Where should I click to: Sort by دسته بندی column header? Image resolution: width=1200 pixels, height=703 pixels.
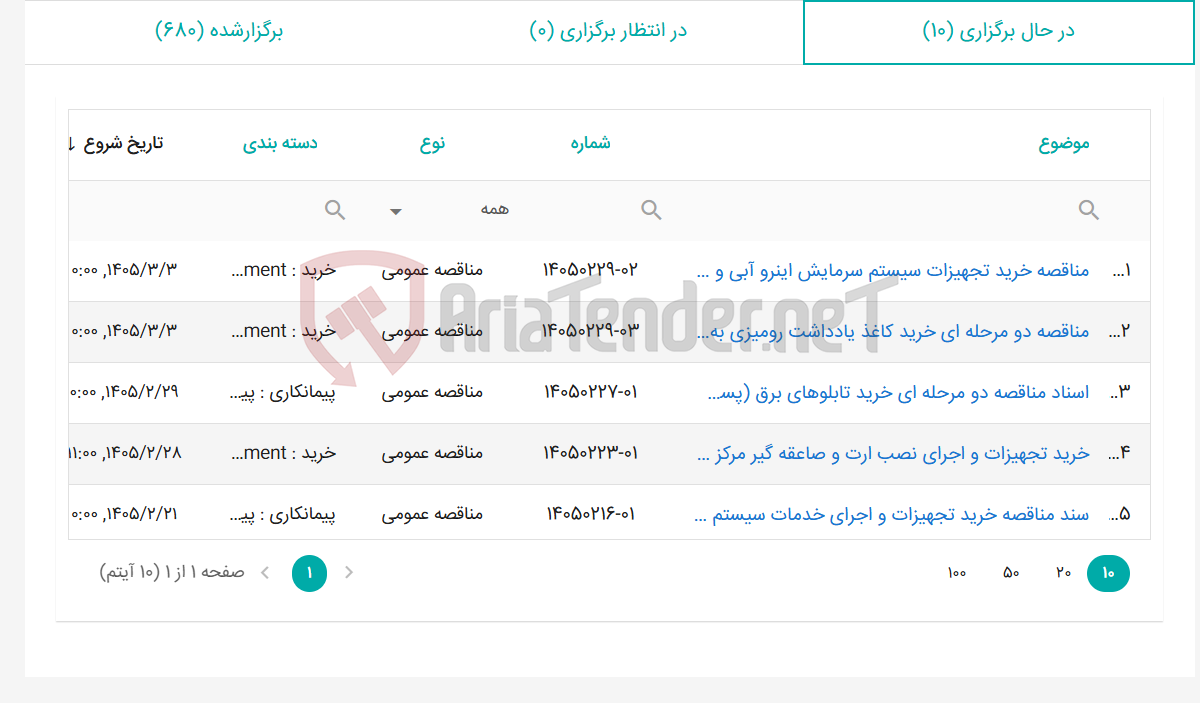[280, 143]
